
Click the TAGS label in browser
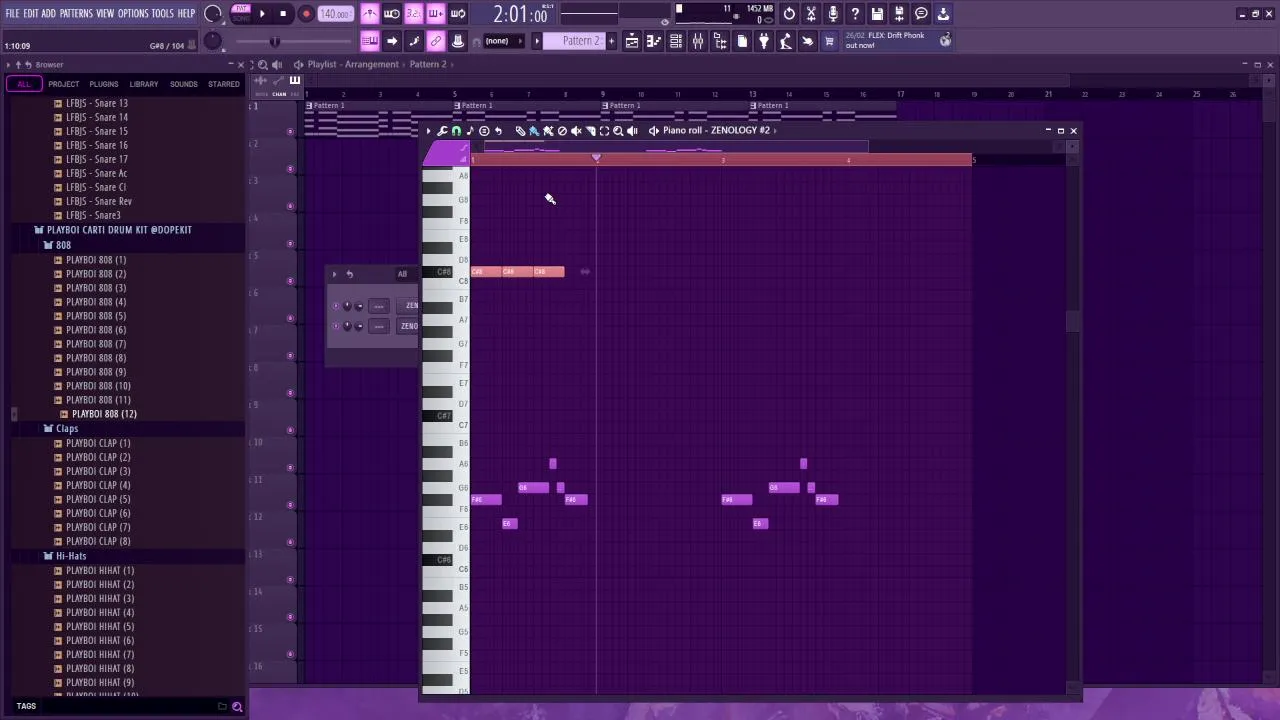26,707
